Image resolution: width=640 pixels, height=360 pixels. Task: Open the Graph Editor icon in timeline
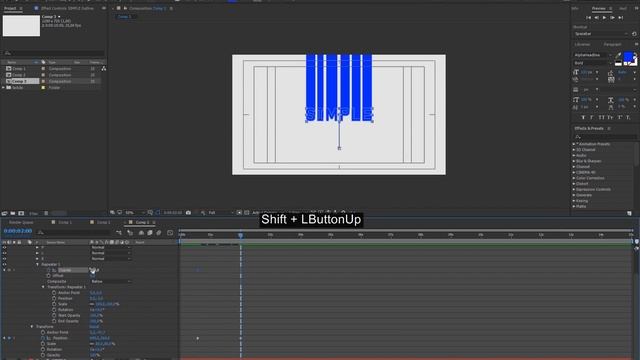tap(170, 233)
